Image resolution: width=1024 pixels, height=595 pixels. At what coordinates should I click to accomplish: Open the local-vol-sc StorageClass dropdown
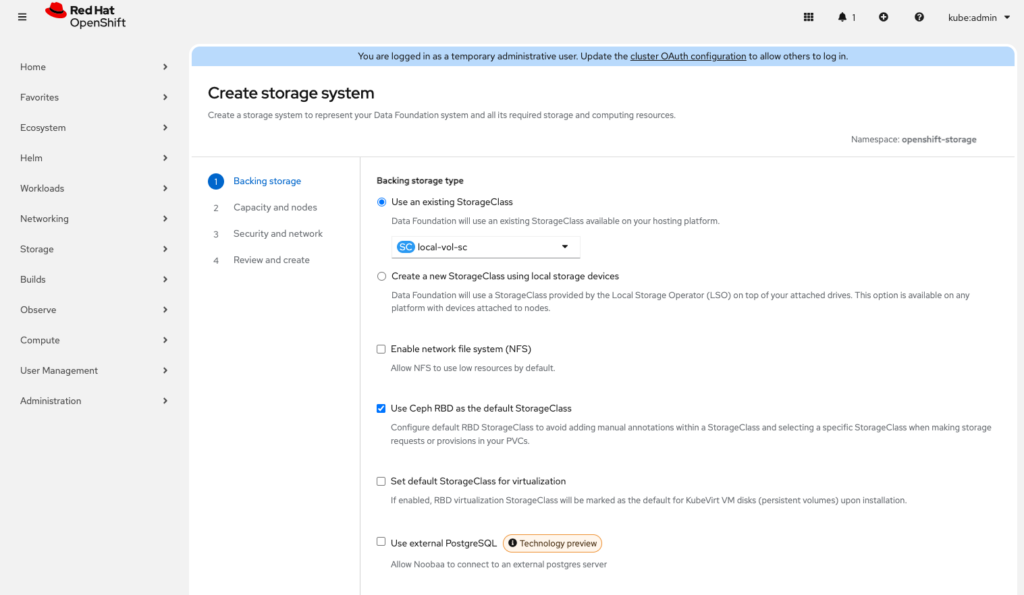click(485, 247)
